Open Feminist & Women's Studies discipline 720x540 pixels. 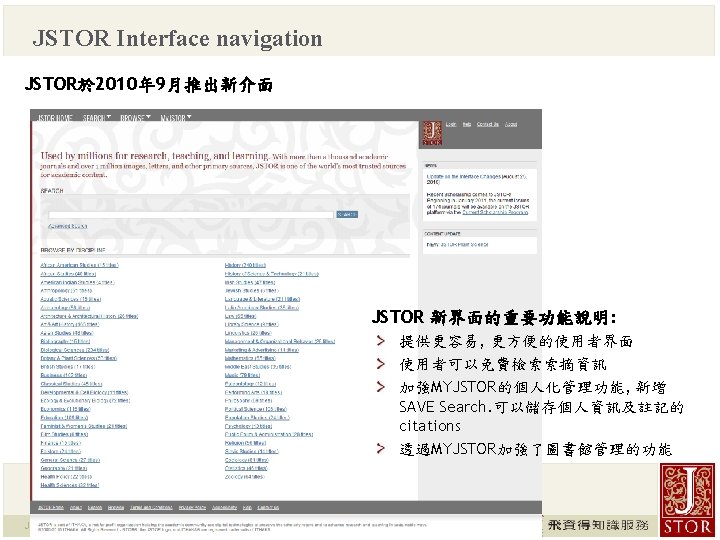(84, 427)
